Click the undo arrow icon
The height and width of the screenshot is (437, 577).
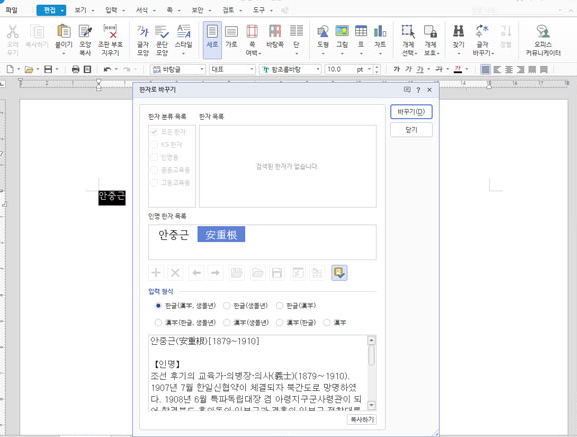107,69
